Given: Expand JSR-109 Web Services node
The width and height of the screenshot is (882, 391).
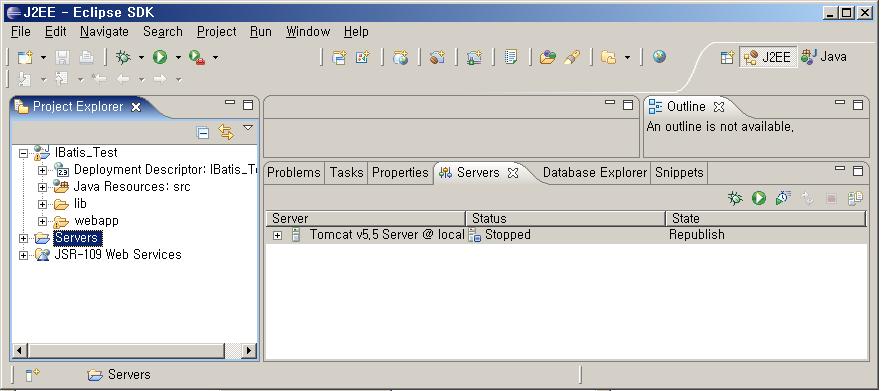Looking at the screenshot, I should coord(23,255).
